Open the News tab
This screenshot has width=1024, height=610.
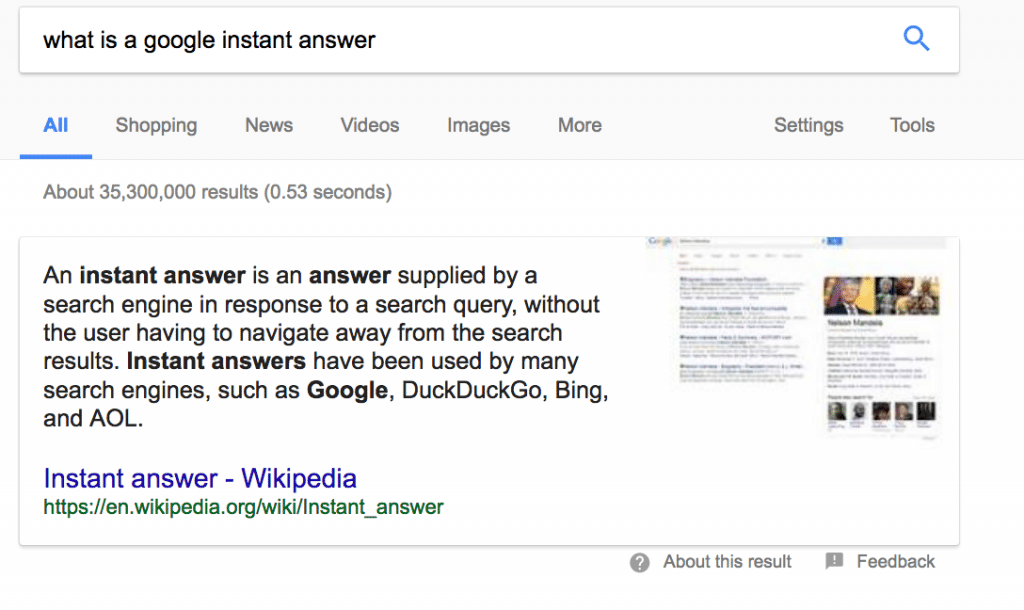coord(269,125)
